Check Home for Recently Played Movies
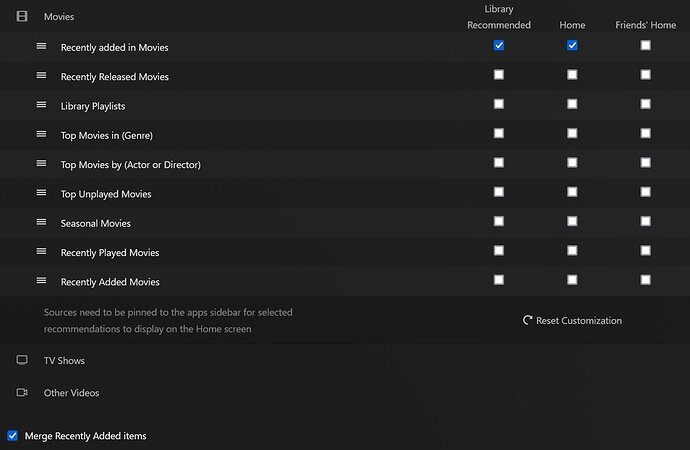Screen dimensions: 690x450 pyautogui.click(x=572, y=251)
